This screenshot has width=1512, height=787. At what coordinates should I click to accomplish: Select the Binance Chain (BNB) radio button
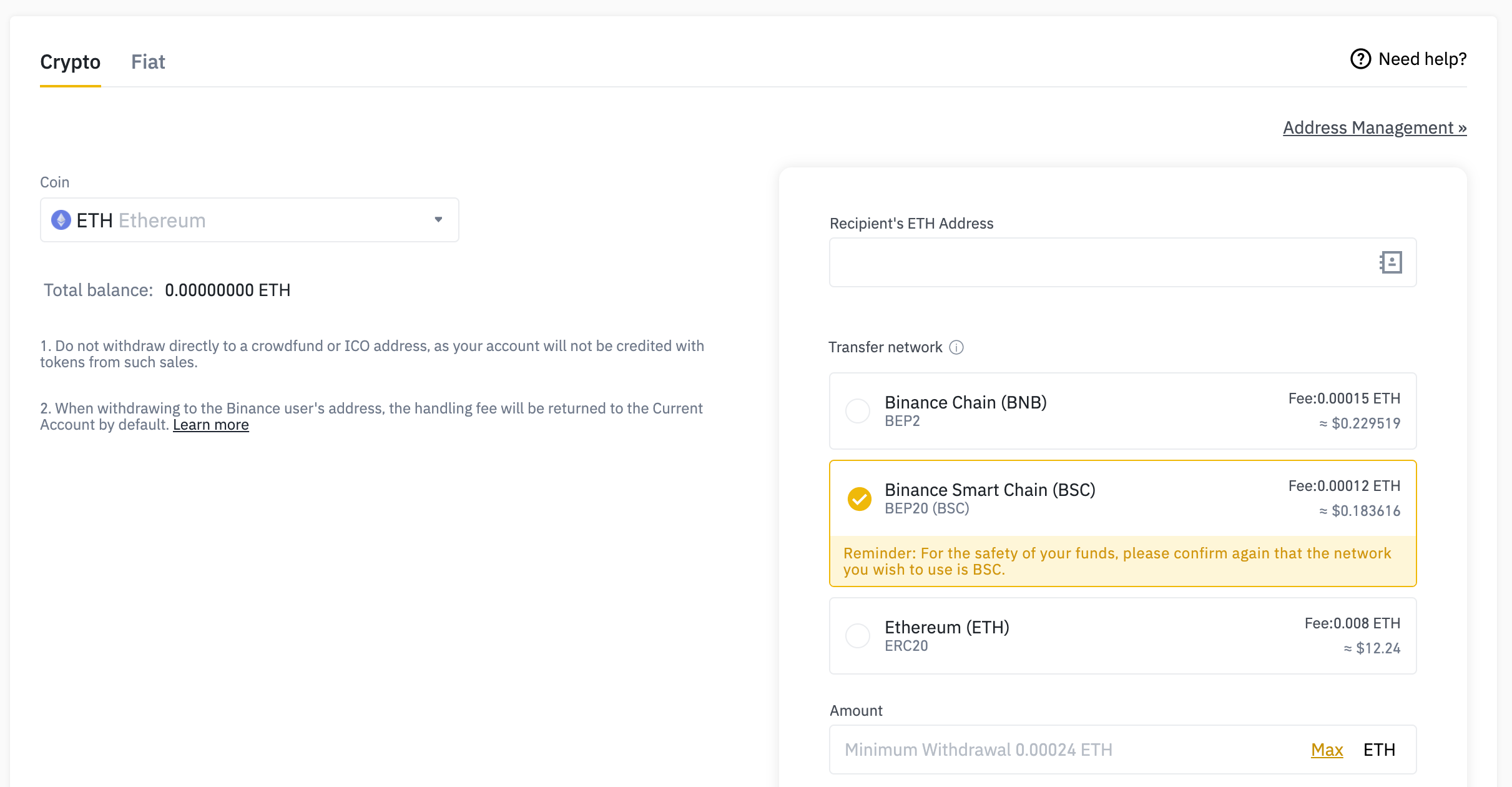click(858, 411)
